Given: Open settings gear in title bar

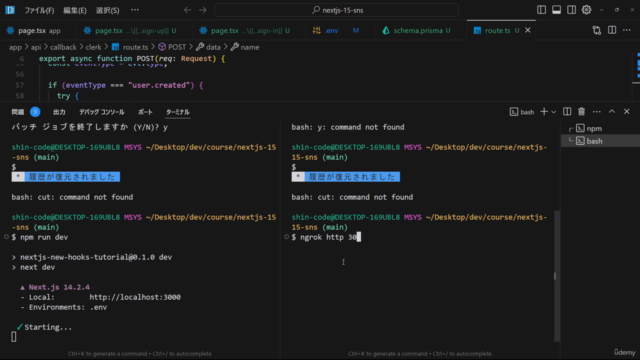Looking at the screenshot, I should (587, 10).
